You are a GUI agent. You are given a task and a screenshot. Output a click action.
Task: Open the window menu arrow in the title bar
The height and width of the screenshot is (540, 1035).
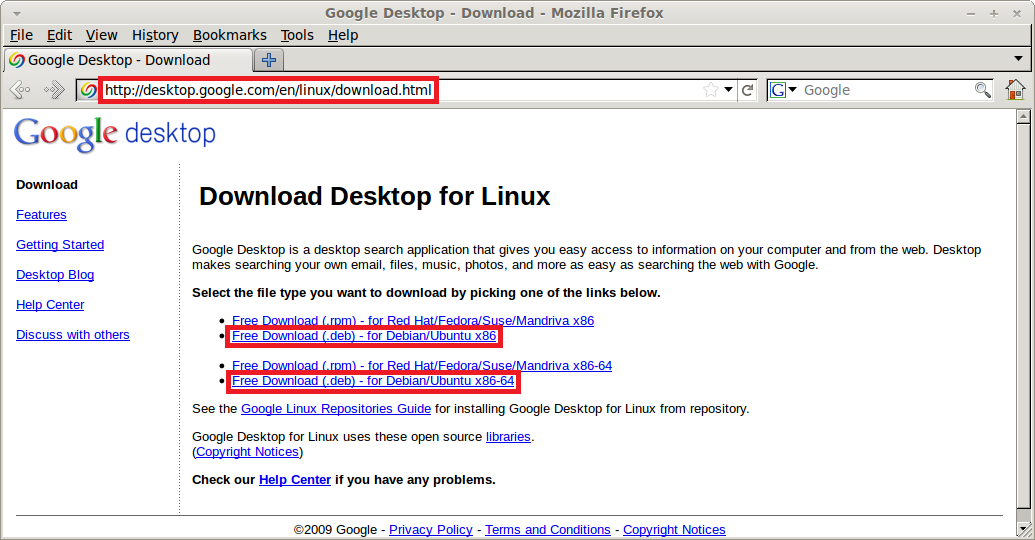[x=17, y=13]
